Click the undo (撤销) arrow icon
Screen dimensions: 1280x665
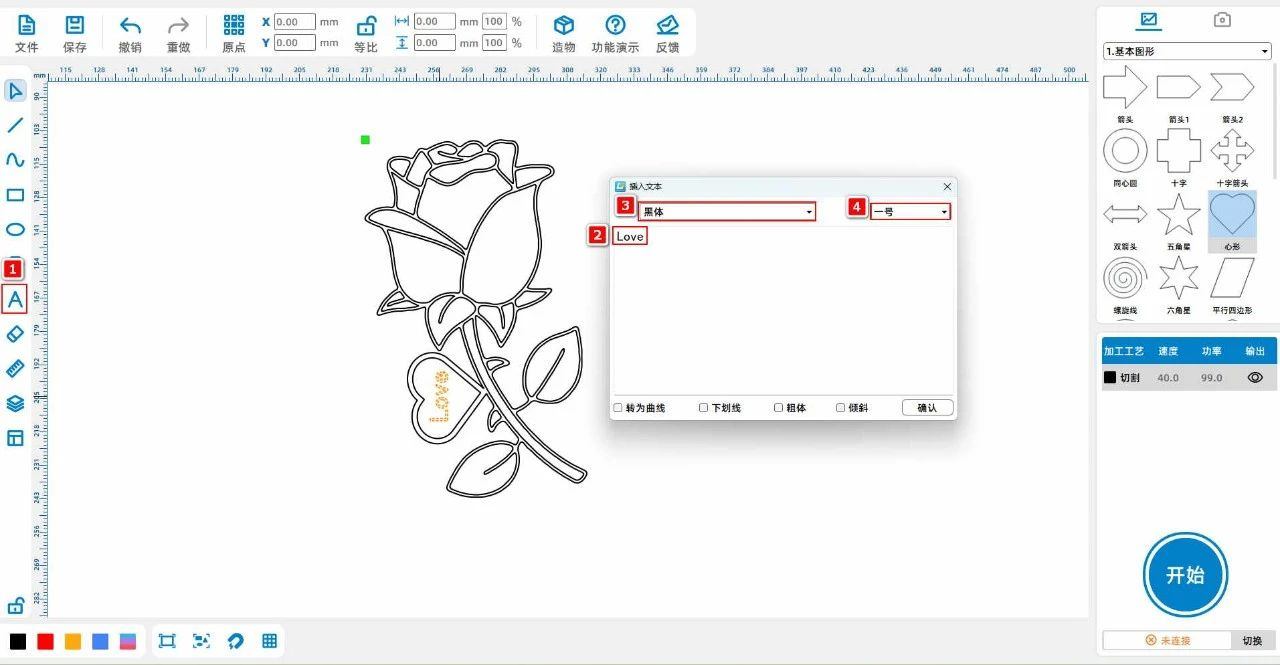pyautogui.click(x=130, y=26)
